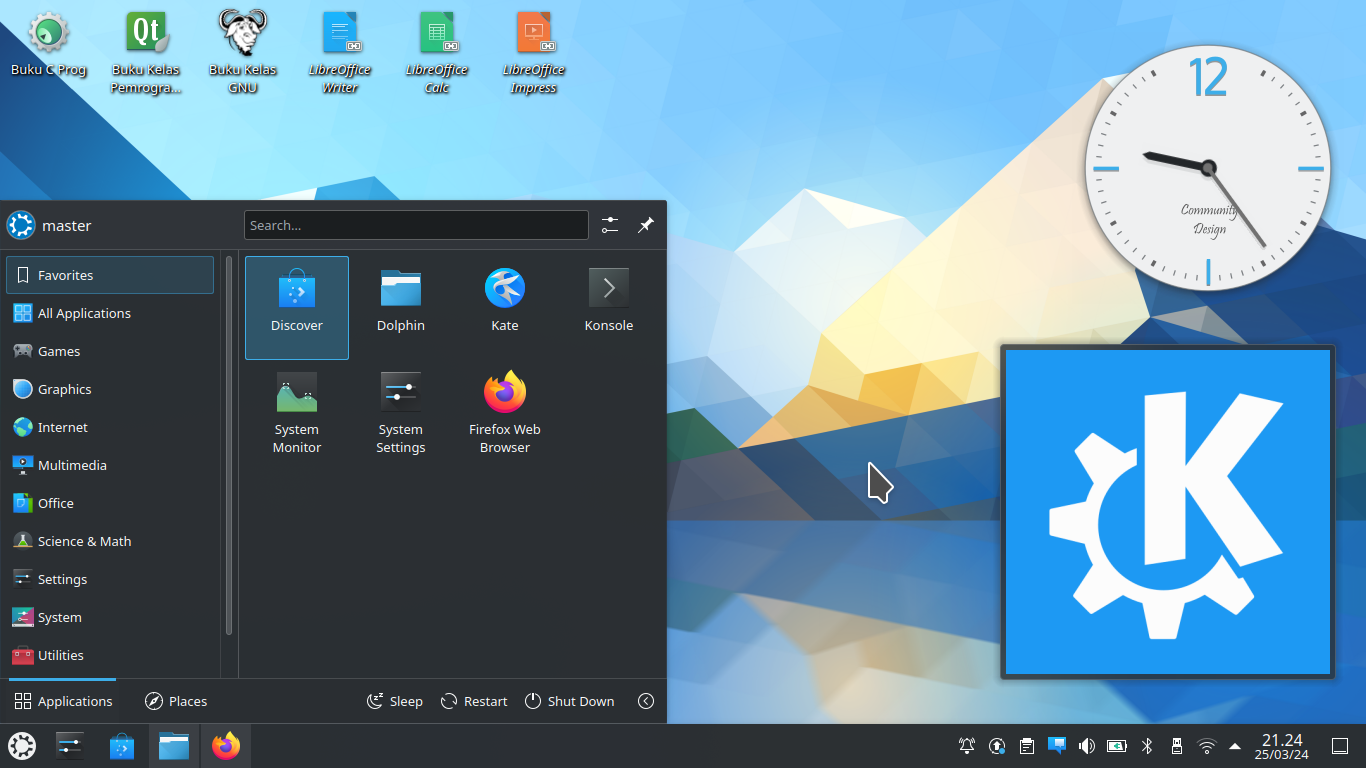Click the Restart button
Image resolution: width=1366 pixels, height=768 pixels.
[474, 701]
